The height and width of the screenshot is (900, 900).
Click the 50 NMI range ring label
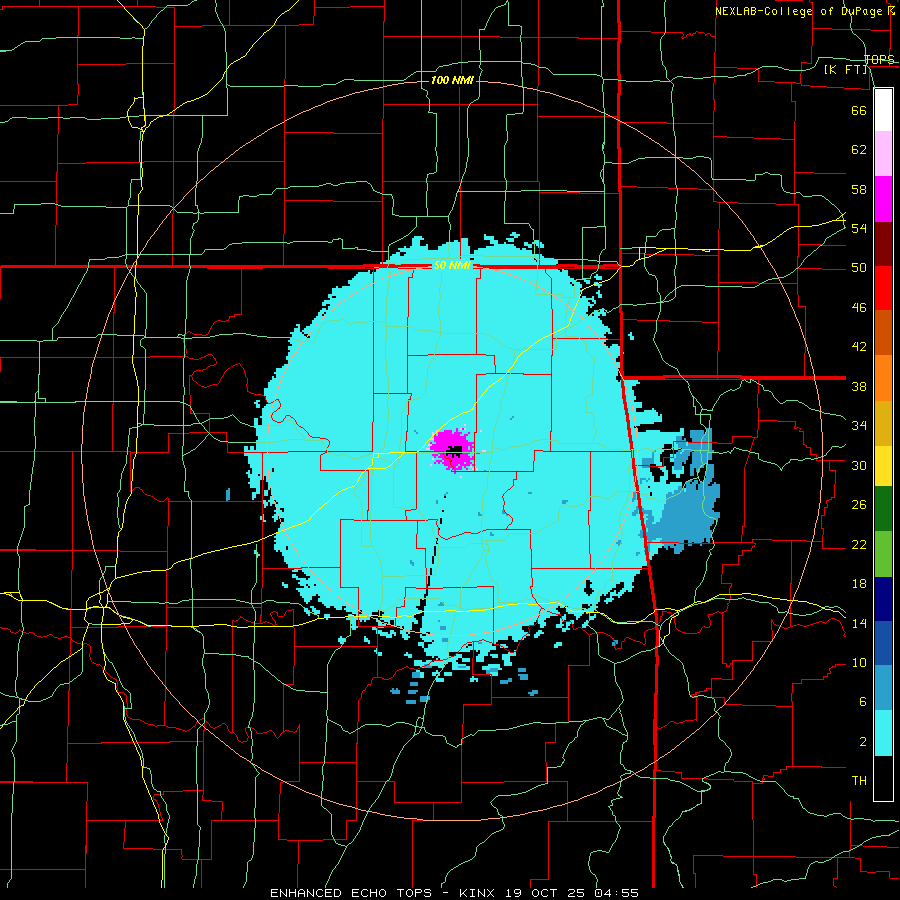click(452, 266)
